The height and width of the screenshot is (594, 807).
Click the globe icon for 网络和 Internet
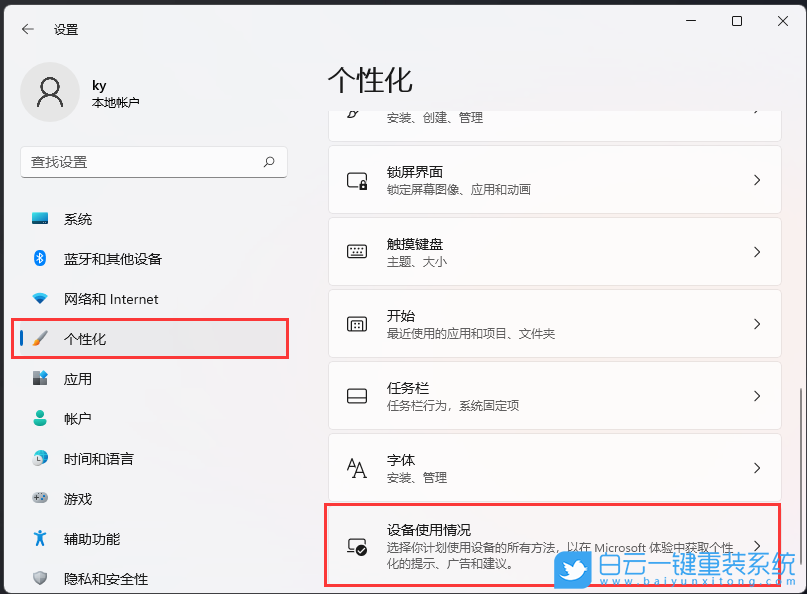[x=40, y=298]
